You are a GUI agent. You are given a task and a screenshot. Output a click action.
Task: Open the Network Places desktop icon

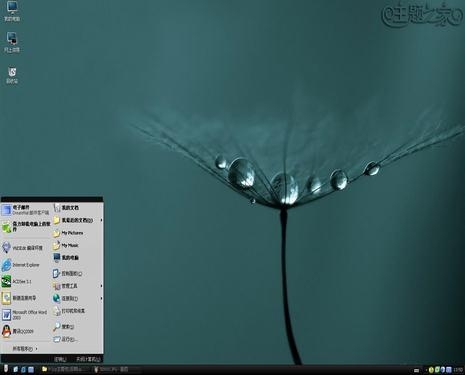coord(12,43)
